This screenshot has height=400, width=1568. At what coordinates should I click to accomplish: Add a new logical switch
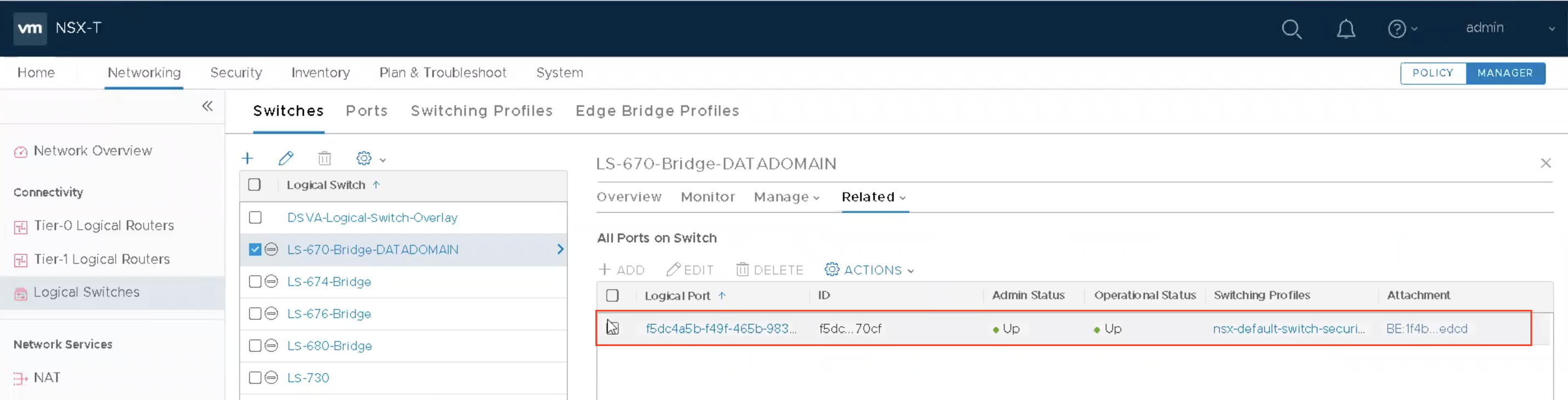click(247, 159)
